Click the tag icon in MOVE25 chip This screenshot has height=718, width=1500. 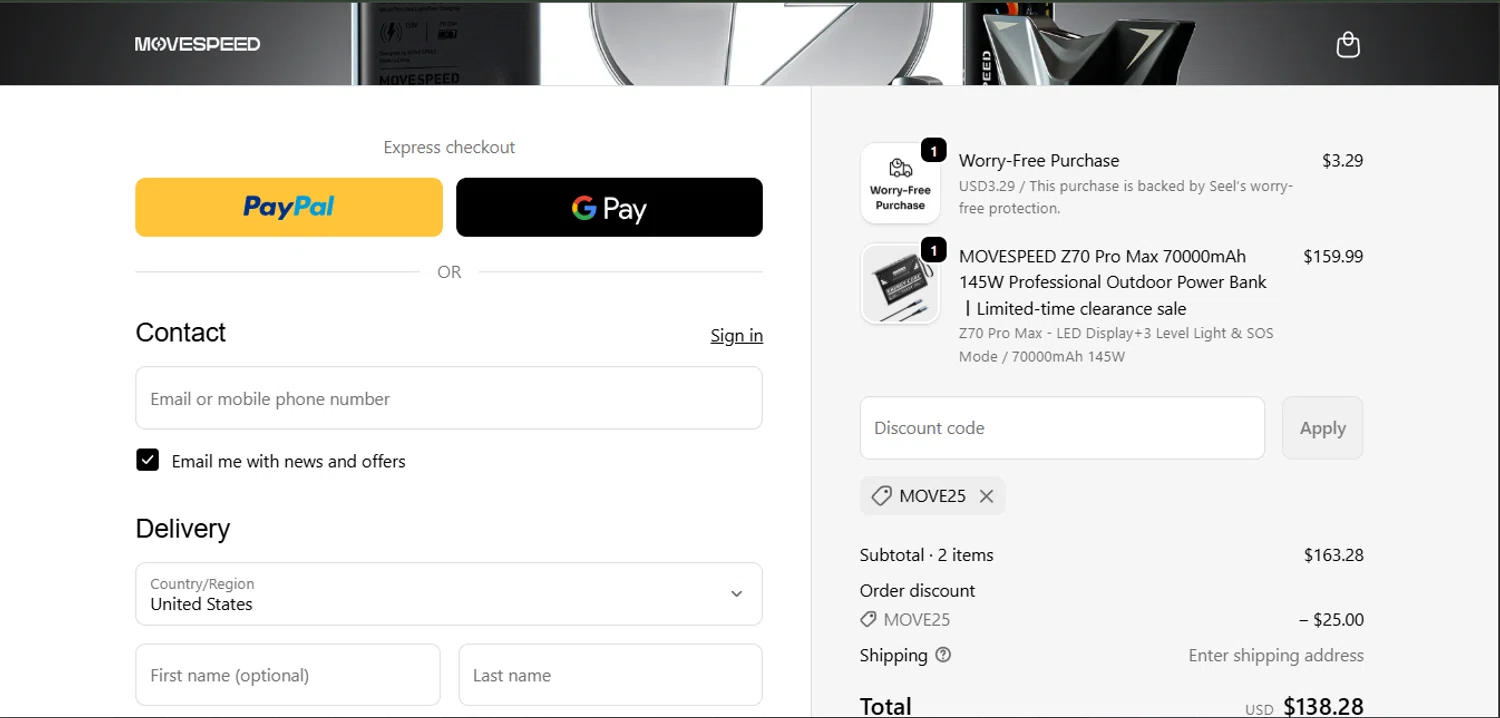[x=881, y=496]
